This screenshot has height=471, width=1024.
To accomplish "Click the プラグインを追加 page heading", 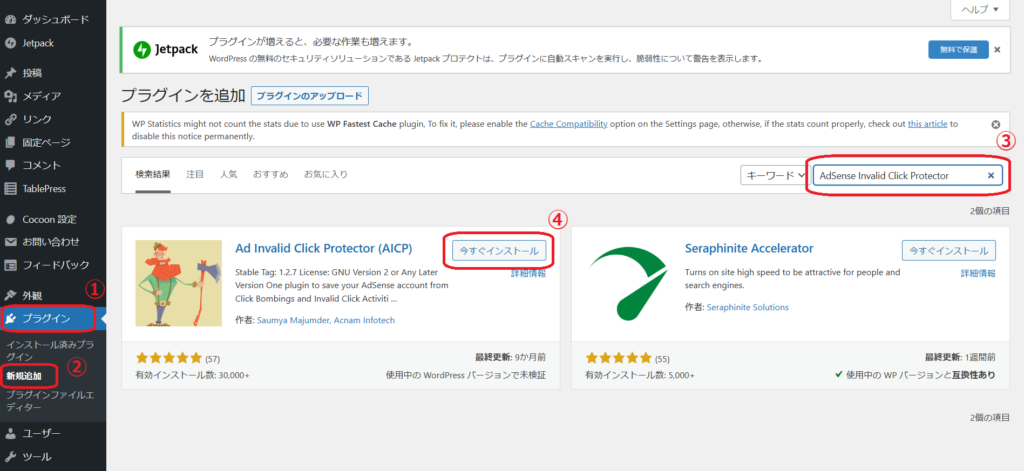I will pos(182,96).
